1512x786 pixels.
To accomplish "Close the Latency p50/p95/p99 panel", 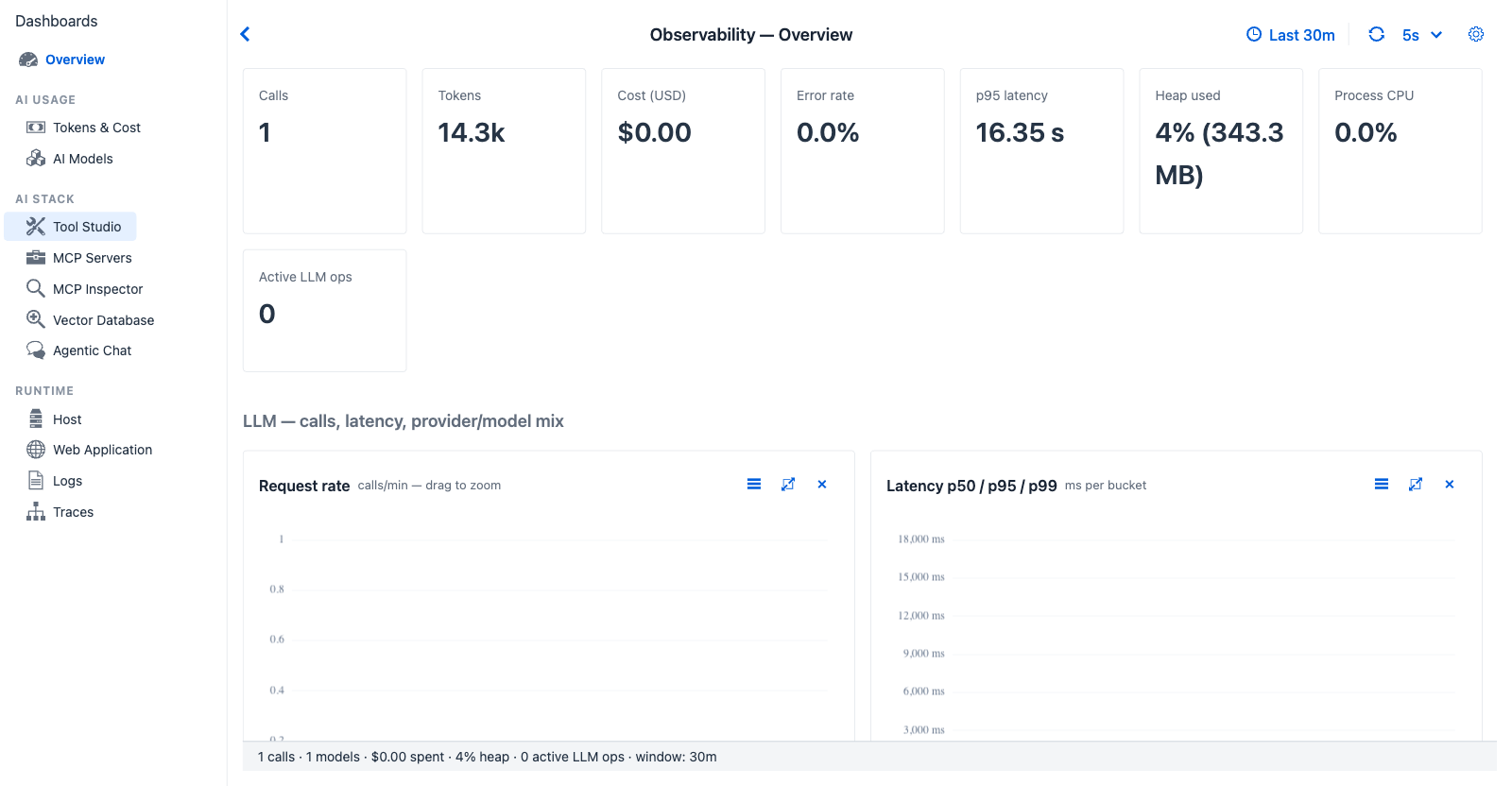I will [1450, 485].
